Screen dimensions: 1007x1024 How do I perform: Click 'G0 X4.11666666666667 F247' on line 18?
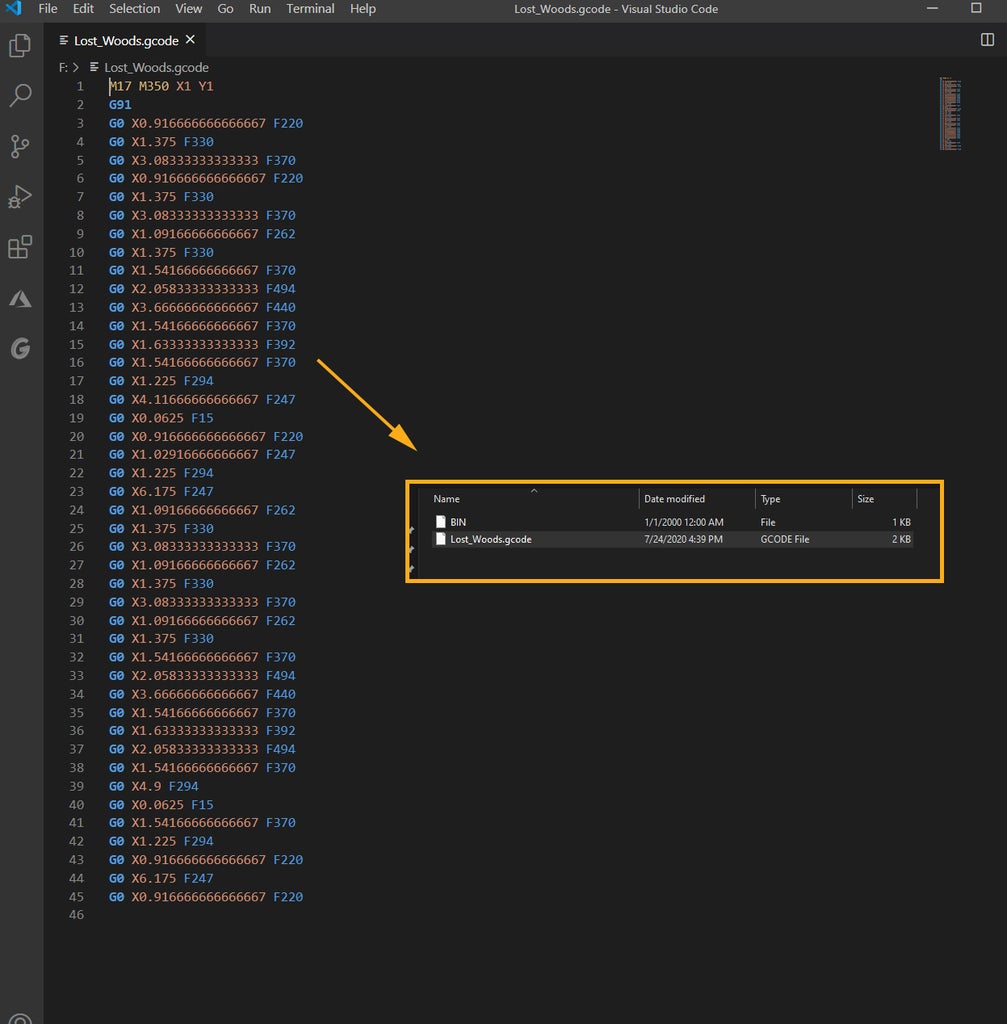pyautogui.click(x=202, y=399)
